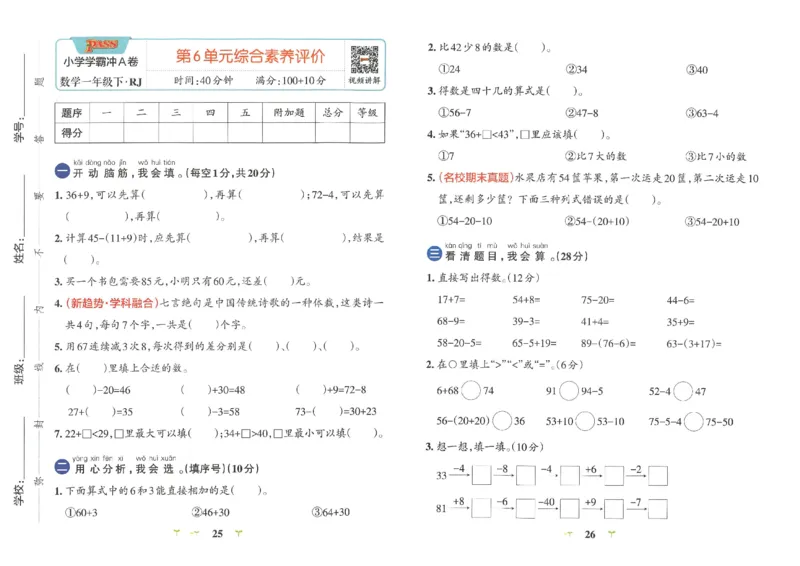The image size is (800, 566).
Task: Select option ①24
Action: coord(449,69)
